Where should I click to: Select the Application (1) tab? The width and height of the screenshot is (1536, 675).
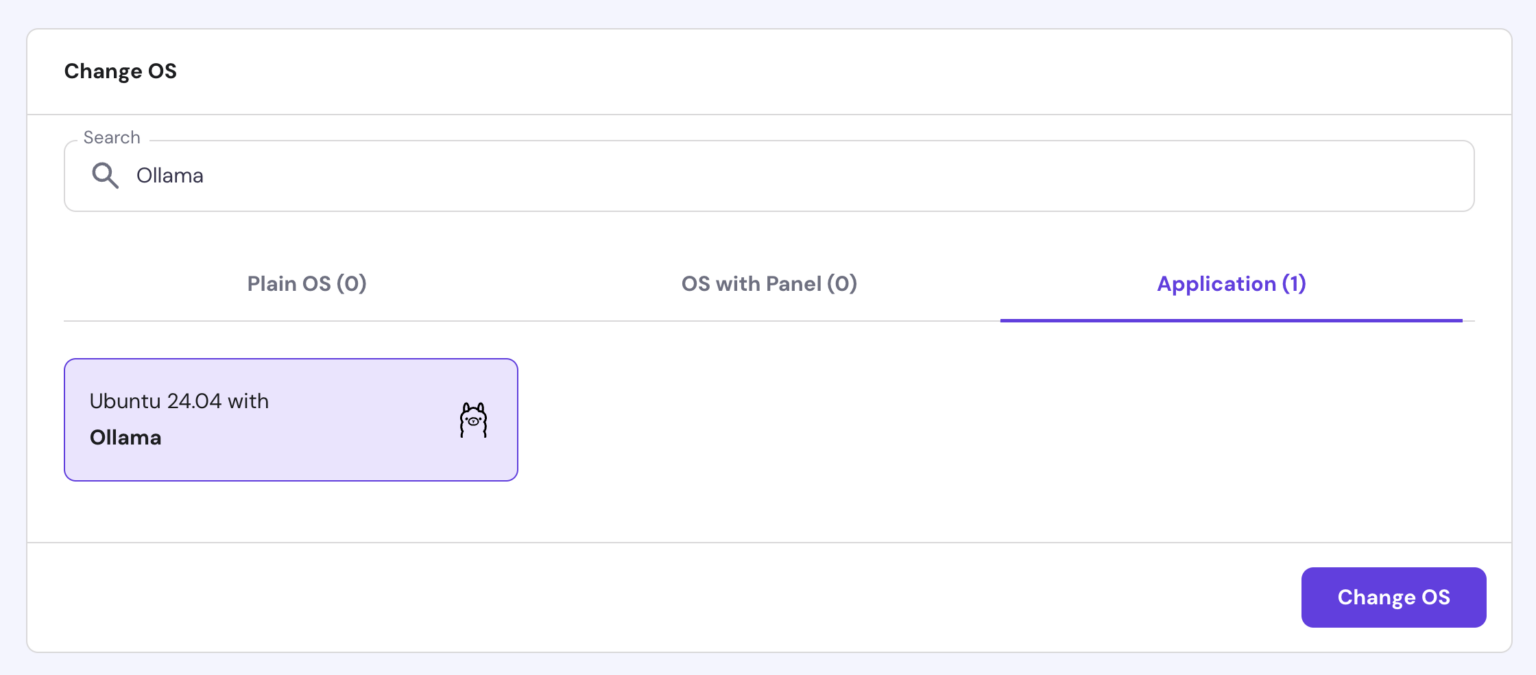[x=1231, y=284]
